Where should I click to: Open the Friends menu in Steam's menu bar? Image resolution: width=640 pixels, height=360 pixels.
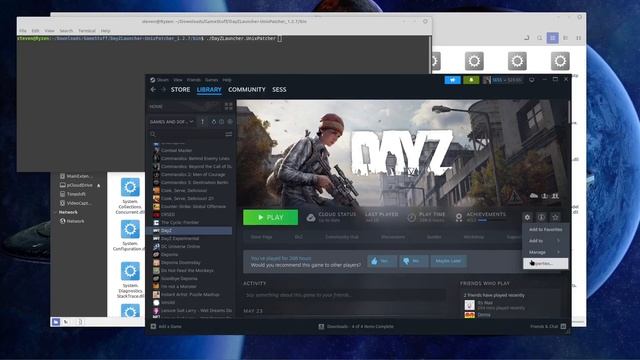click(193, 80)
